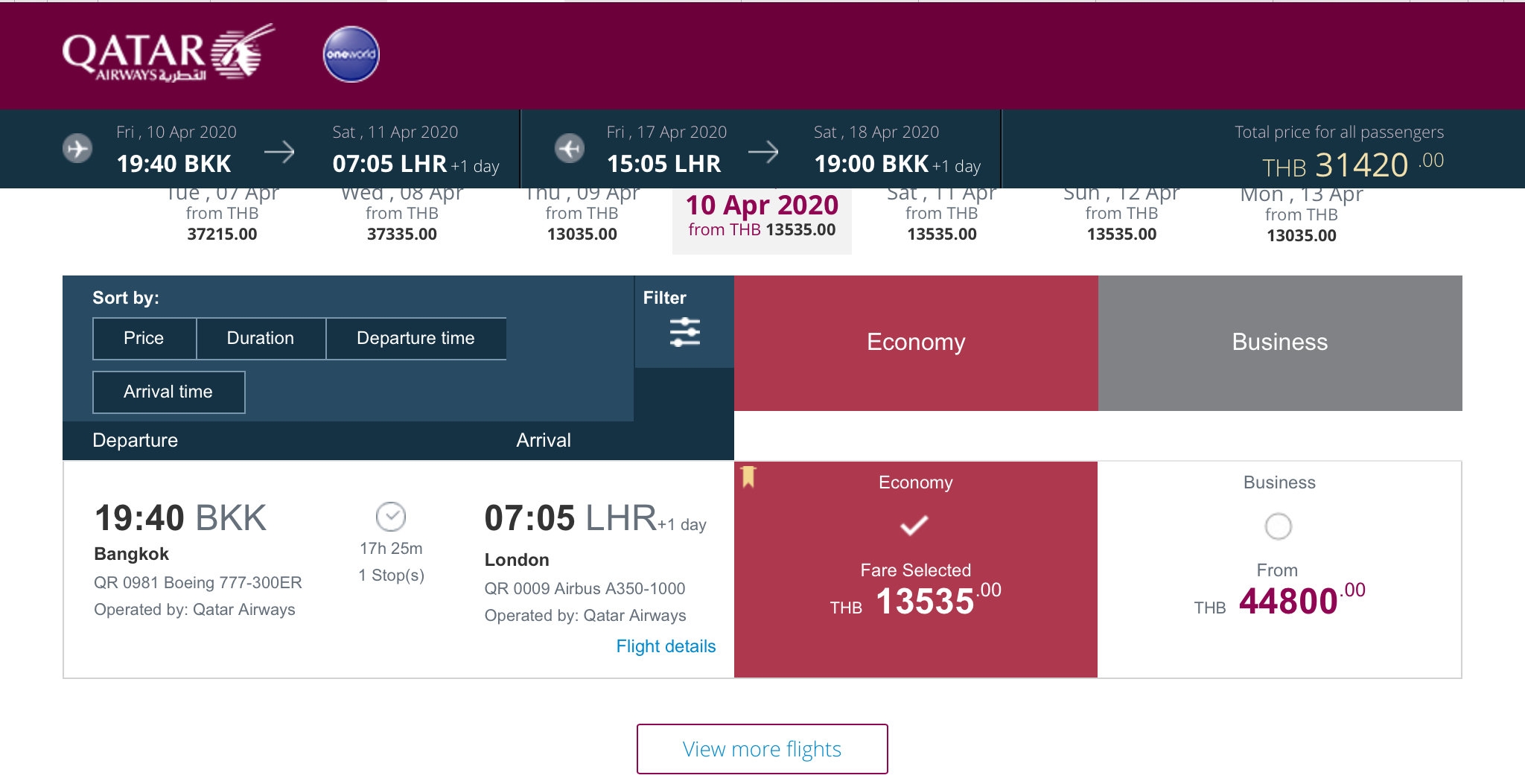Switch to the Business cabin tab
The image size is (1525, 784).
coord(1280,342)
